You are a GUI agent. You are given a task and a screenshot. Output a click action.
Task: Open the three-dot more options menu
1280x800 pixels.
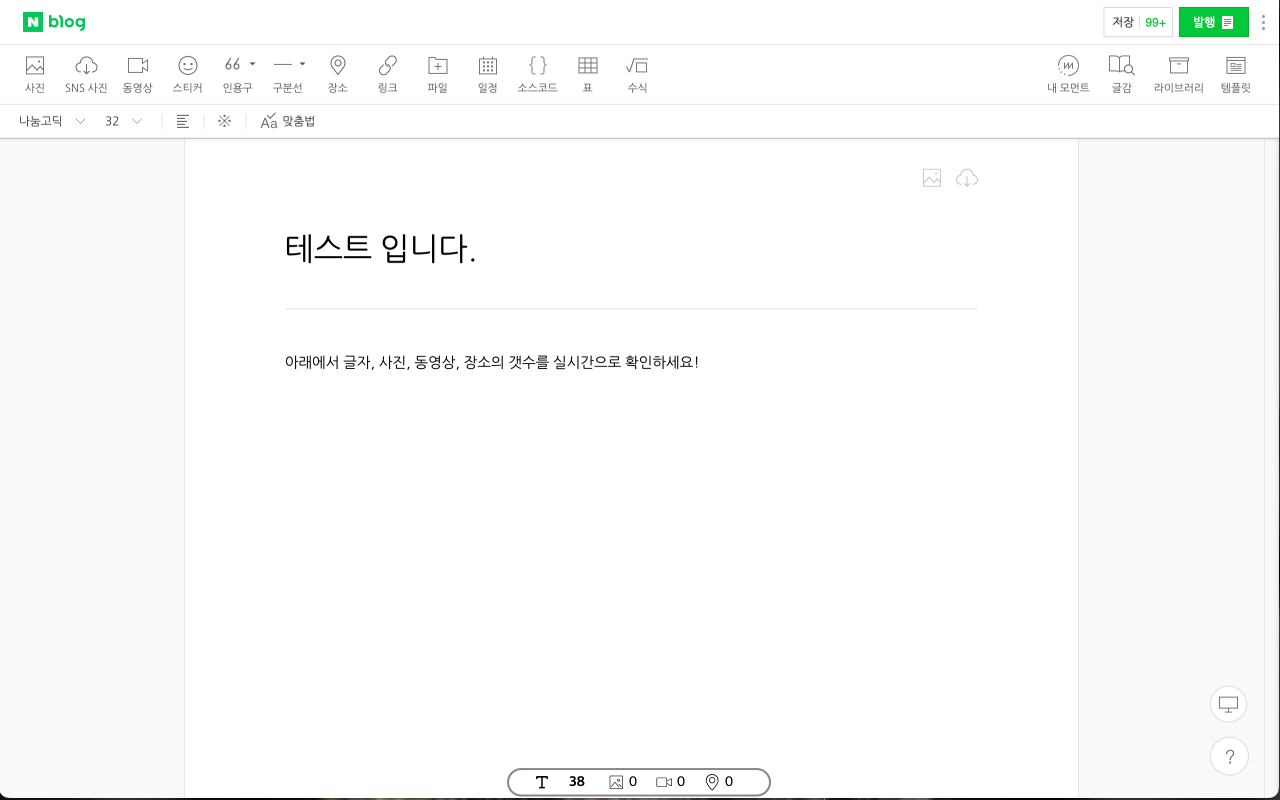tap(1263, 22)
